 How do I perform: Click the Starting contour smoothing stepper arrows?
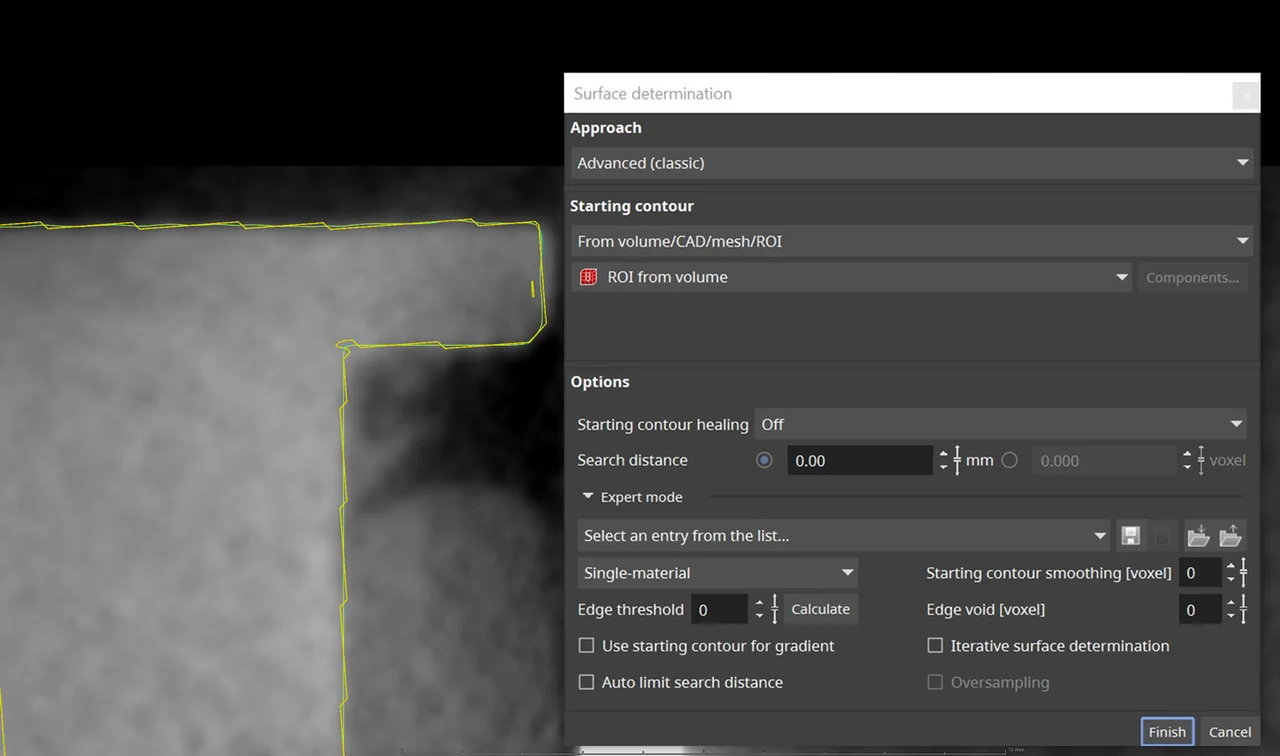1230,573
